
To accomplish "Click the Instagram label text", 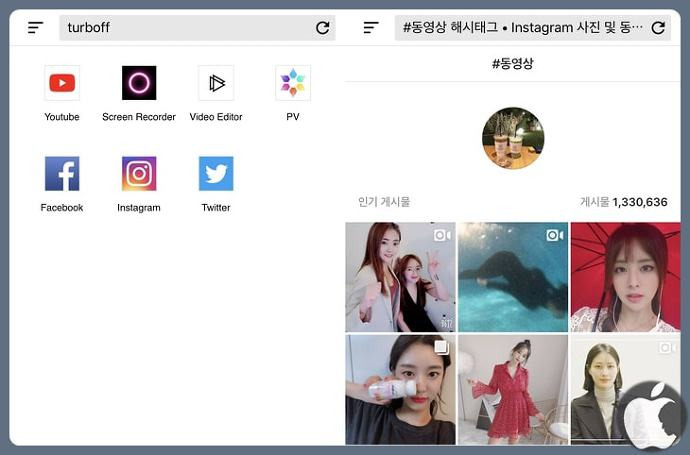I will point(139,207).
